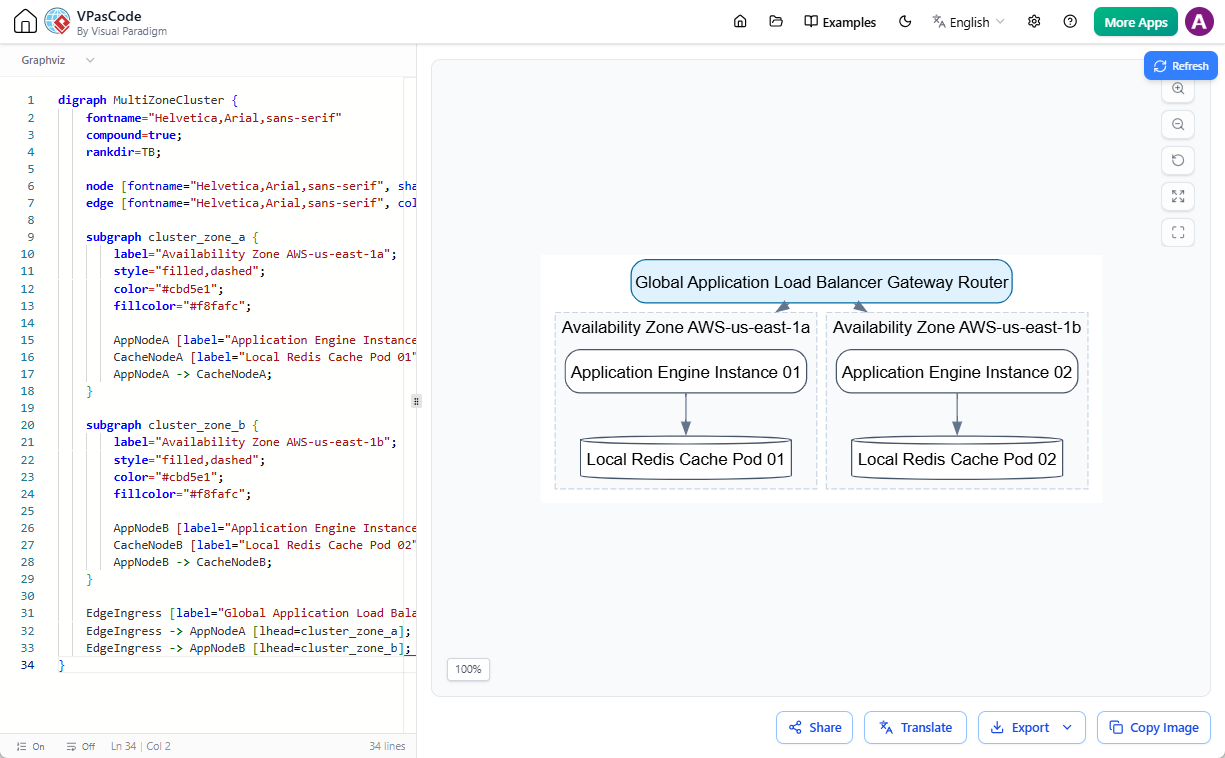Screen dimensions: 1225x758
Task: Reset the preview zoom
Action: (x=1178, y=160)
